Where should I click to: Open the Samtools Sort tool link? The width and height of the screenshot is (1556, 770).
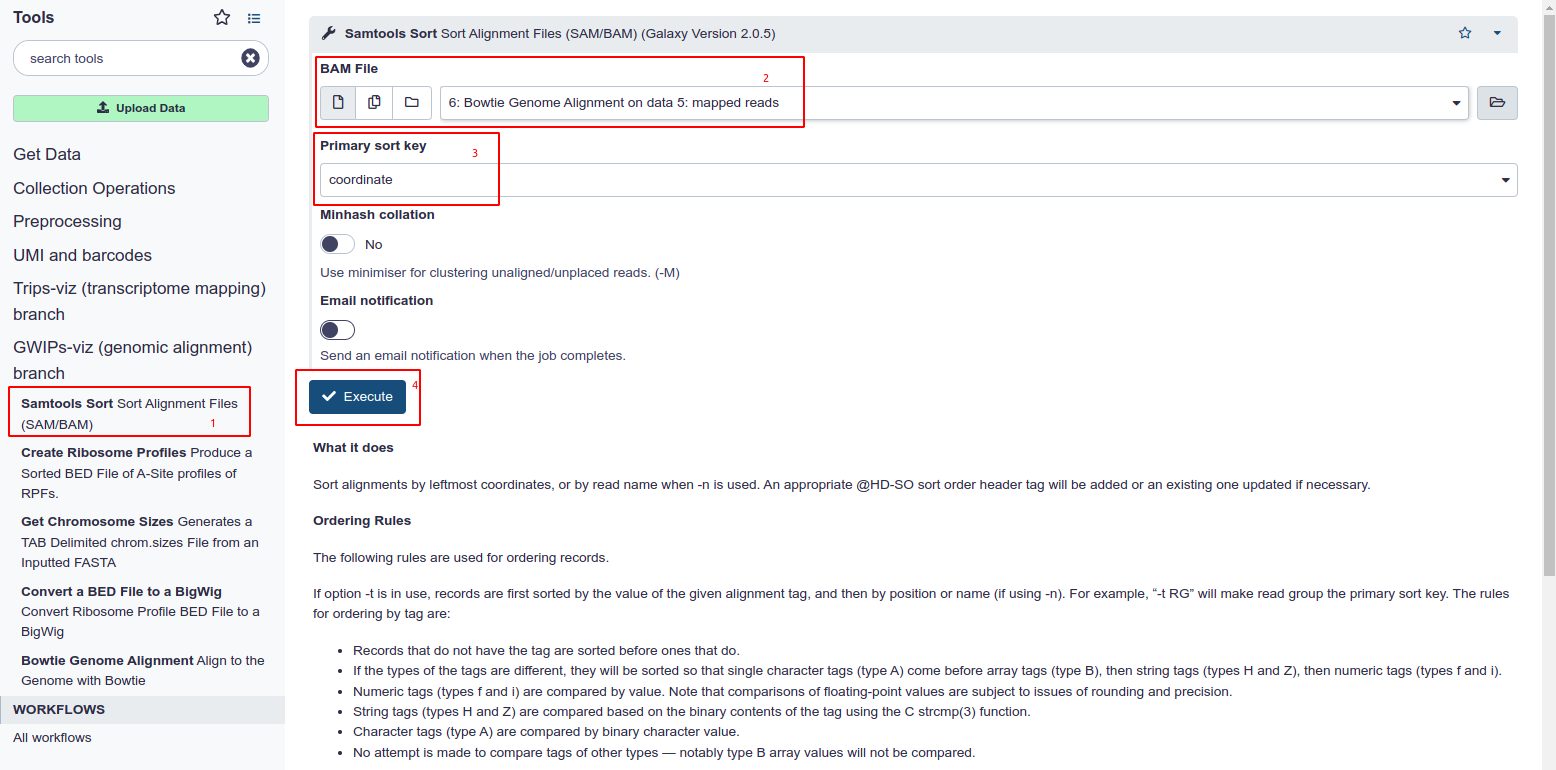coord(129,414)
